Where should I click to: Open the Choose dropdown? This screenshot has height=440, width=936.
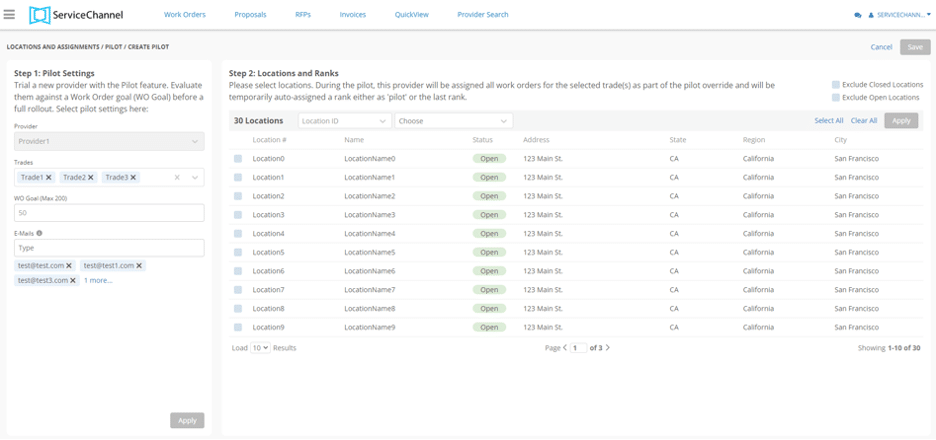[x=454, y=121]
